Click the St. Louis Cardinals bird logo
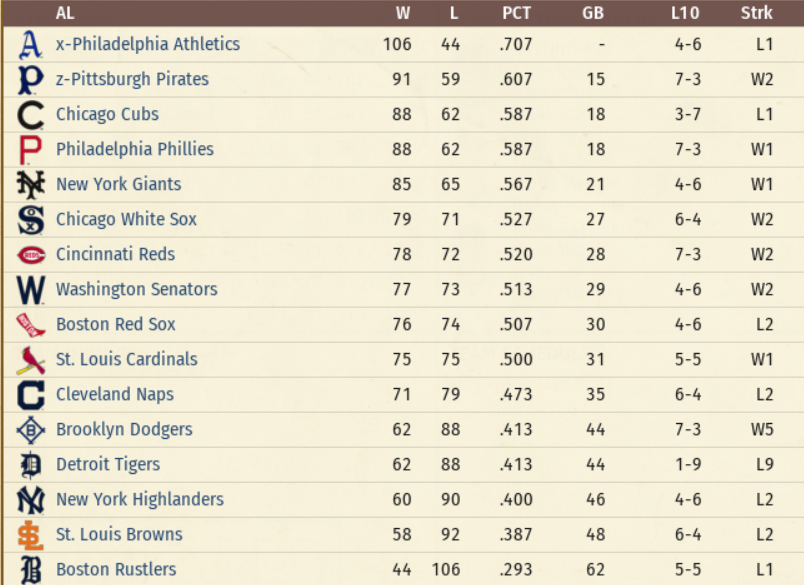804x585 pixels. (31, 360)
